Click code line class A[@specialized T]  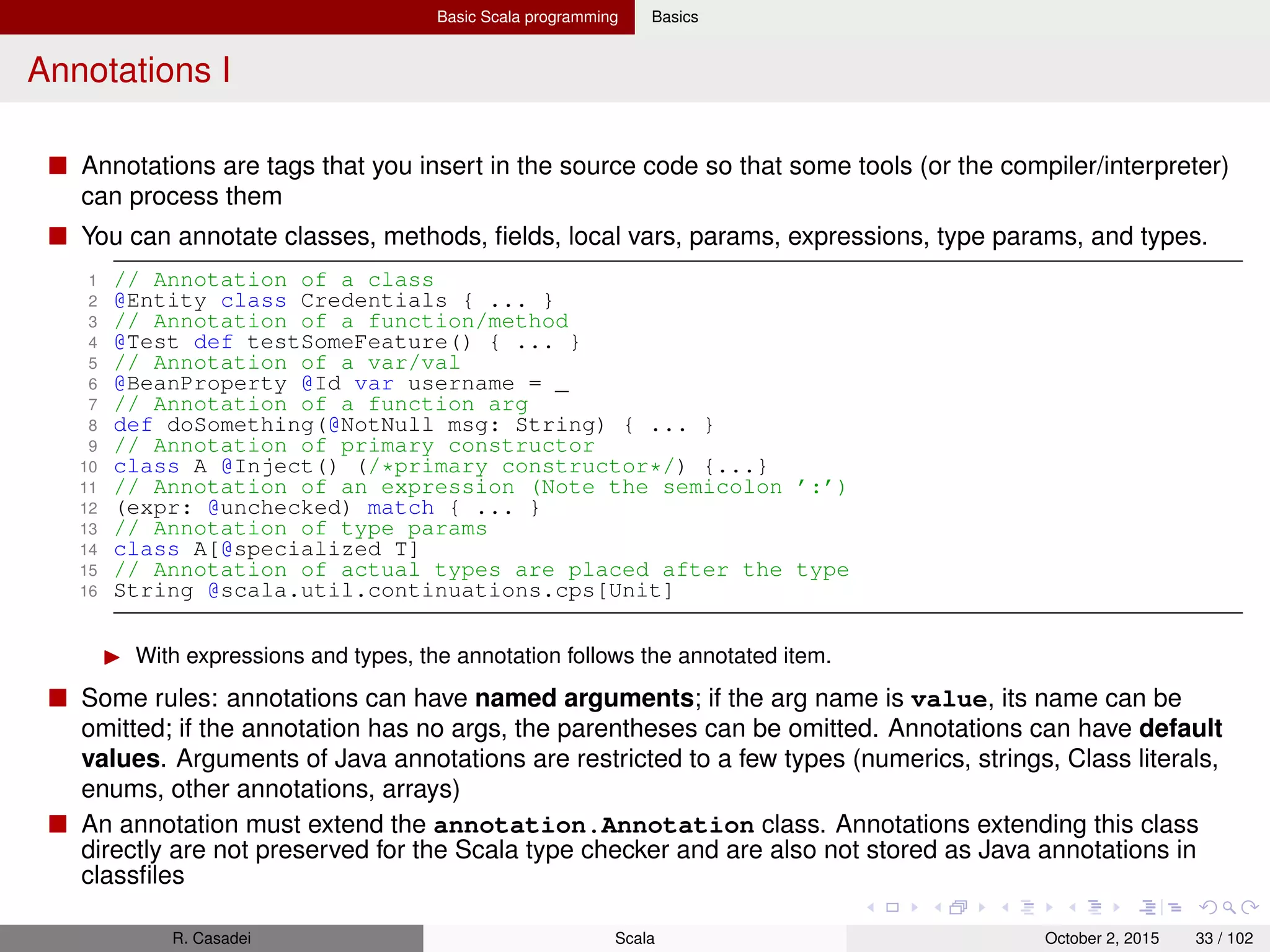coord(266,550)
